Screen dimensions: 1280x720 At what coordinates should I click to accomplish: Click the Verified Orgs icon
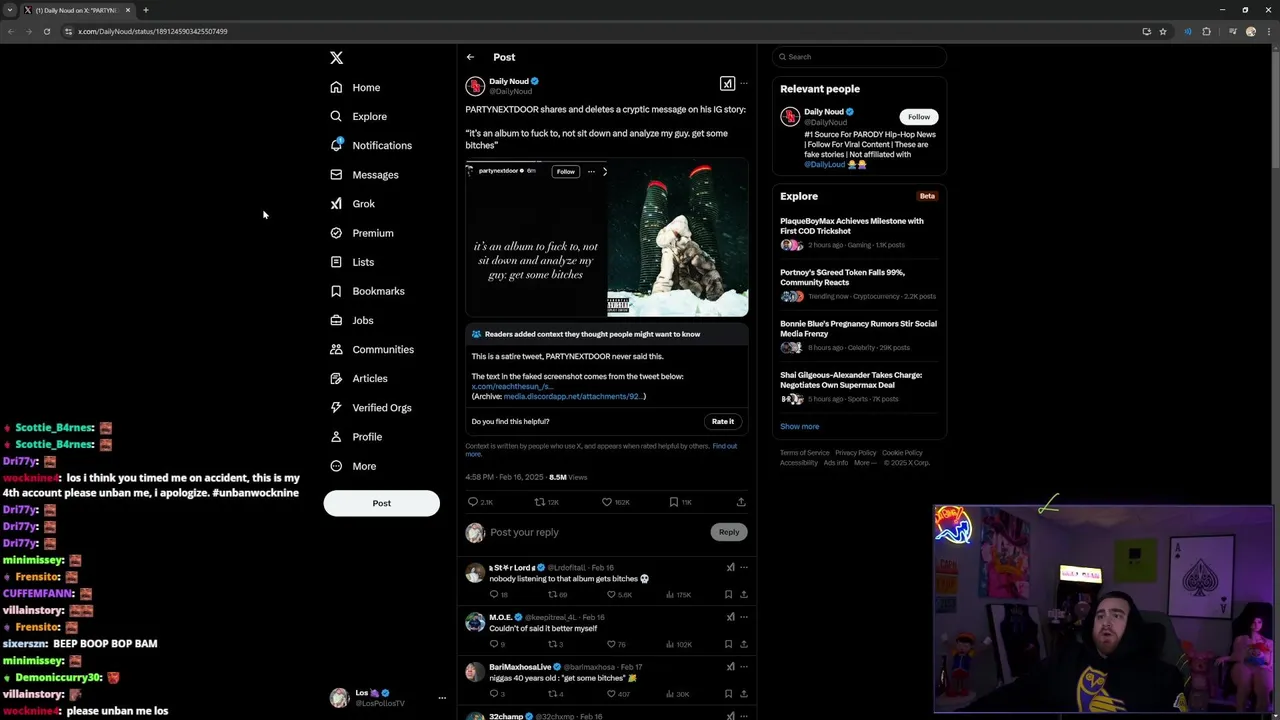(336, 407)
